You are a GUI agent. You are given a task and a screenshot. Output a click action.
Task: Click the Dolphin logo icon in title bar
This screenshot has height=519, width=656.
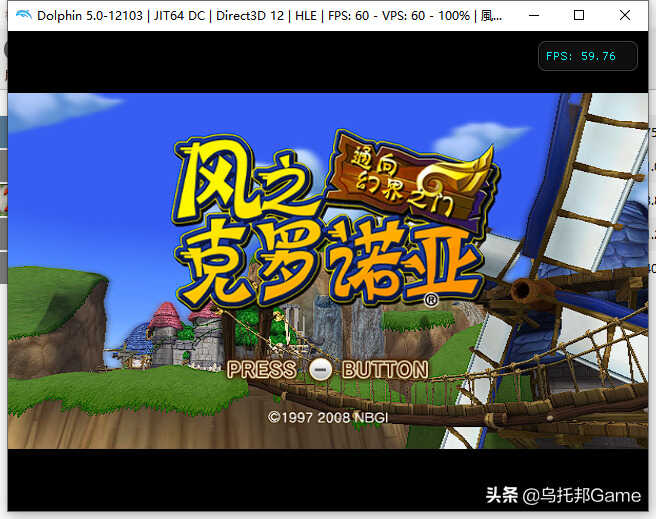pos(23,15)
